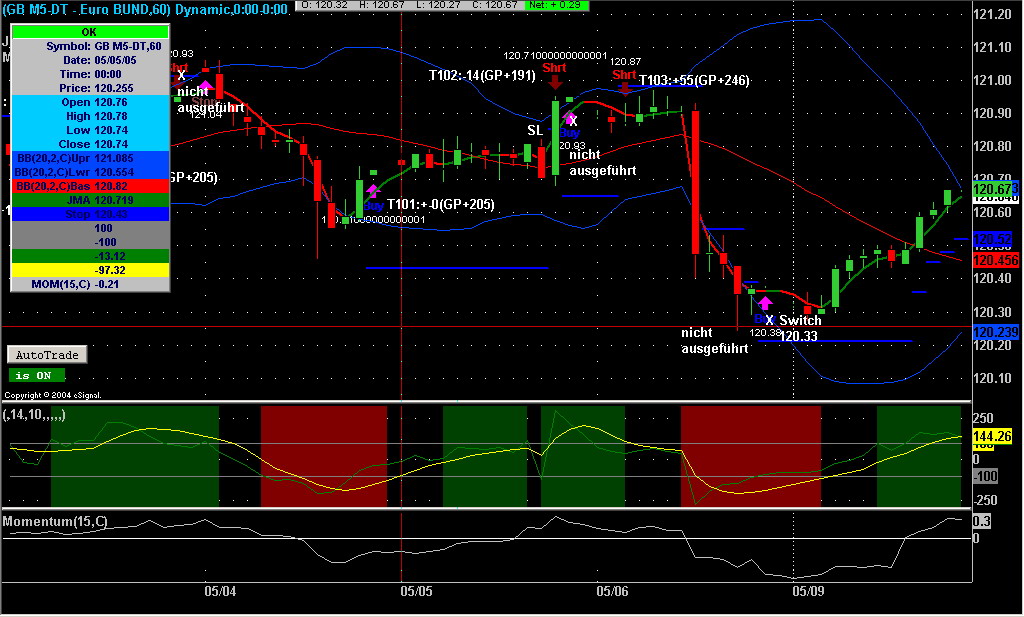1024x617 pixels.
Task: Click the AutoTrade button
Action: [x=47, y=355]
